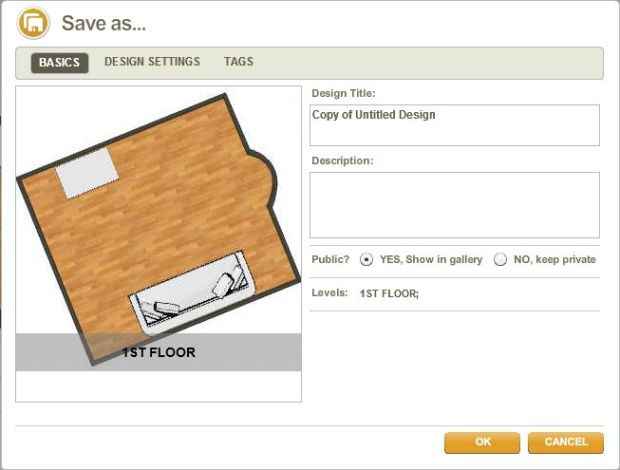
Task: Switch to the Basics tab
Action: 60,62
